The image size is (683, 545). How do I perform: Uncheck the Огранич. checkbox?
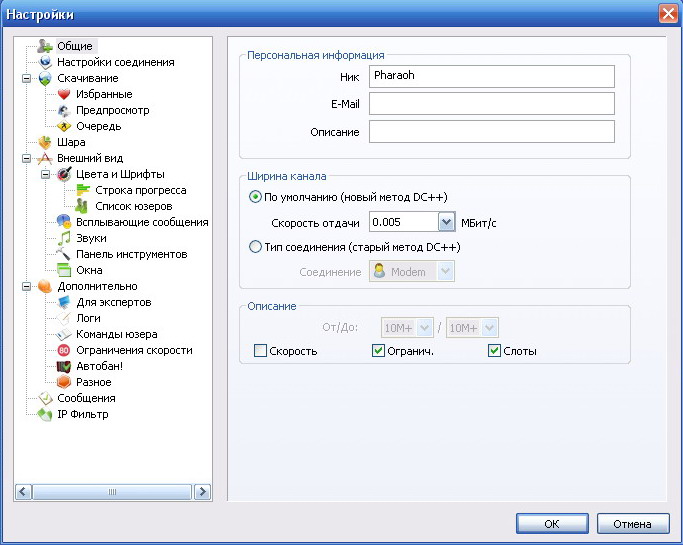[x=378, y=351]
